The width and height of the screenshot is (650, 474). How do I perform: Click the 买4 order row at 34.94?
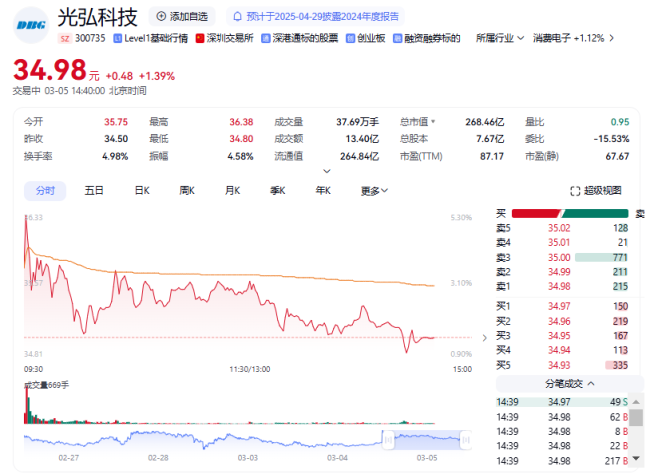[562, 350]
